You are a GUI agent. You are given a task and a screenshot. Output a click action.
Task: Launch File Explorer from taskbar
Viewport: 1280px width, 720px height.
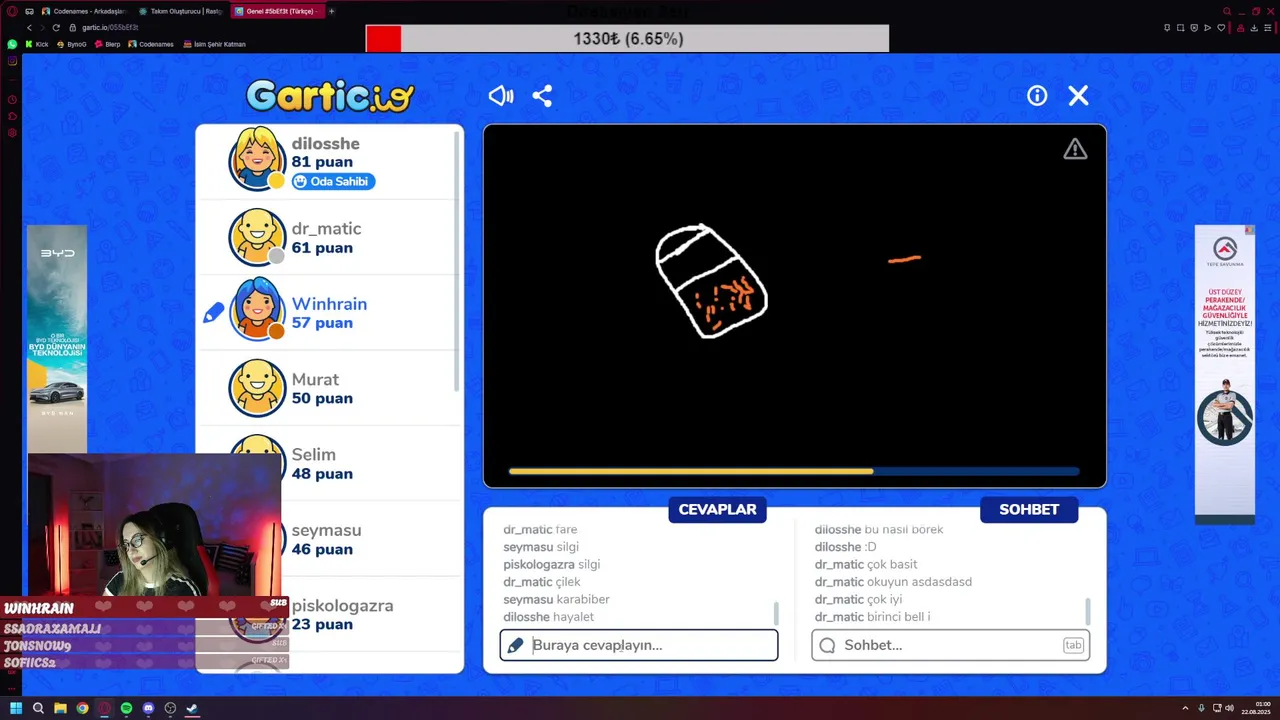point(60,708)
